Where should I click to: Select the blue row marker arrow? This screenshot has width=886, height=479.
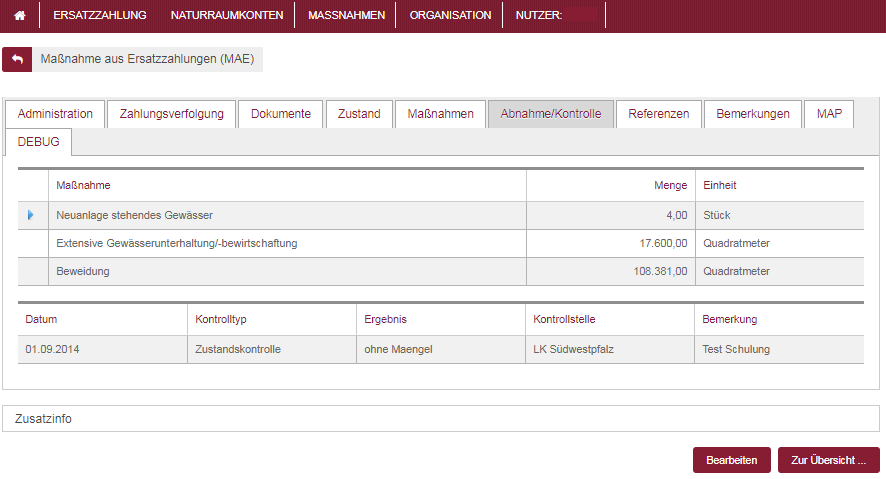[31, 215]
